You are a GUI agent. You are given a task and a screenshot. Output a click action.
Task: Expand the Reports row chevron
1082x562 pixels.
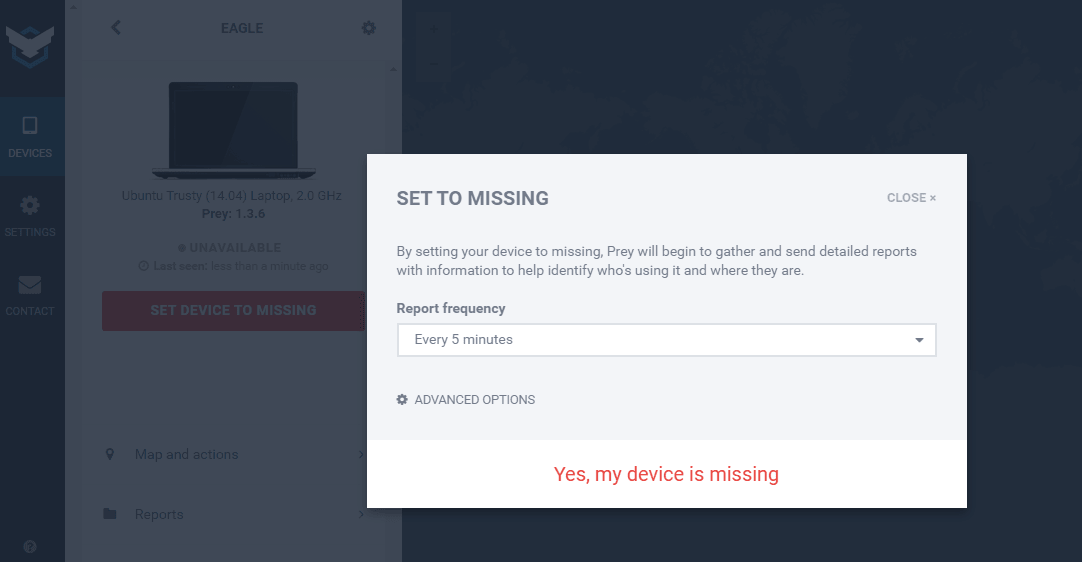coord(360,515)
